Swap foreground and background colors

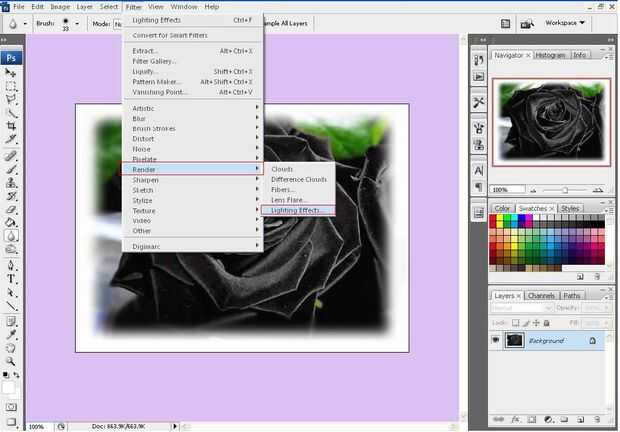point(17,374)
